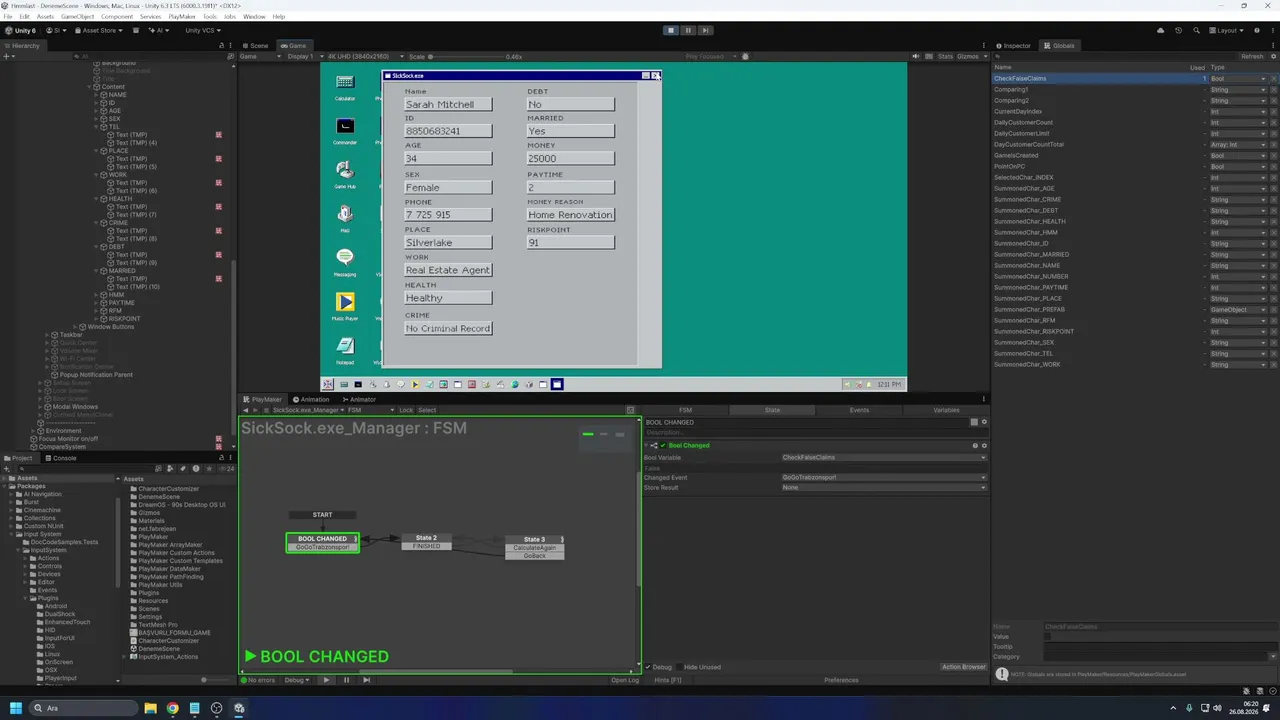Click the Select button in PlayMaker toolbar
Image resolution: width=1280 pixels, height=720 pixels.
click(427, 410)
